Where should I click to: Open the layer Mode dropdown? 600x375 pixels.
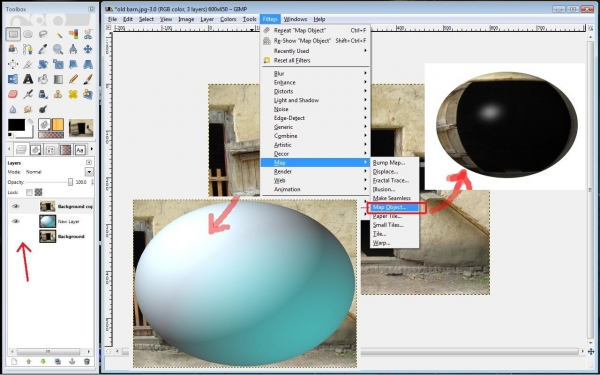click(x=89, y=172)
